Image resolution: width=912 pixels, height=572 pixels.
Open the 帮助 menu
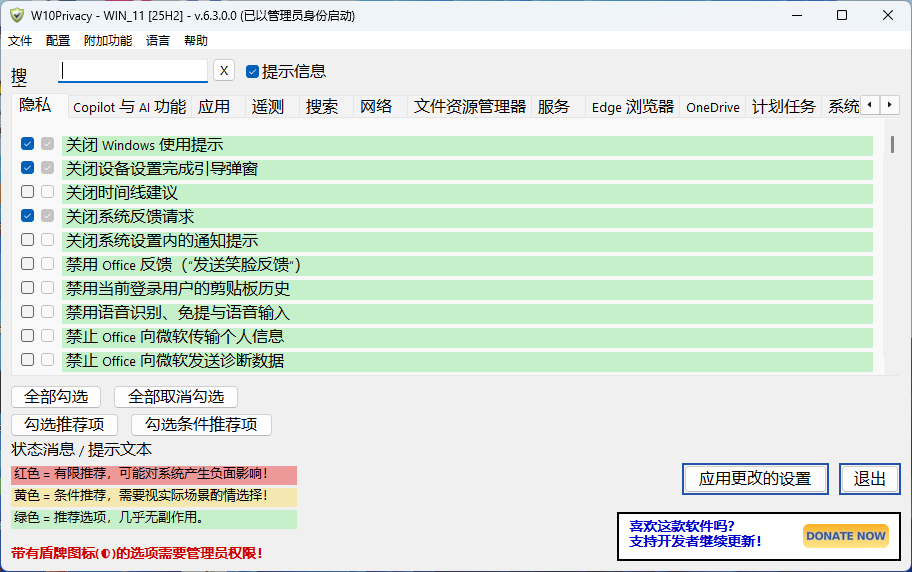(x=195, y=41)
